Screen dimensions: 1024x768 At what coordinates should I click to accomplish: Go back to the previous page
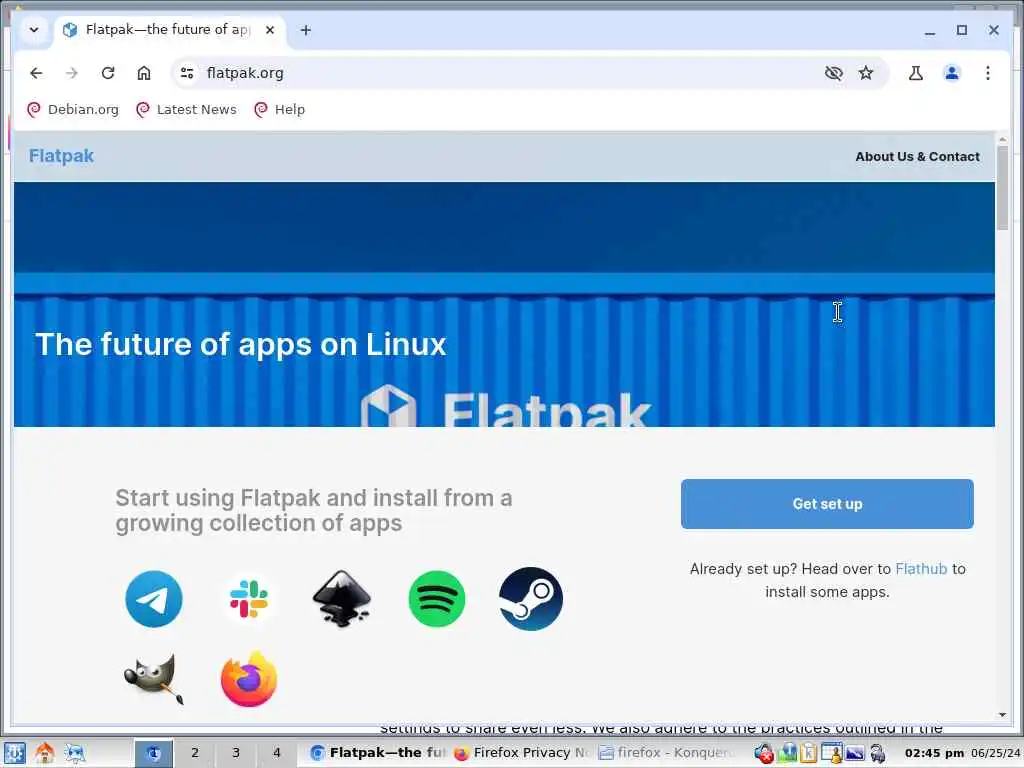coord(36,73)
